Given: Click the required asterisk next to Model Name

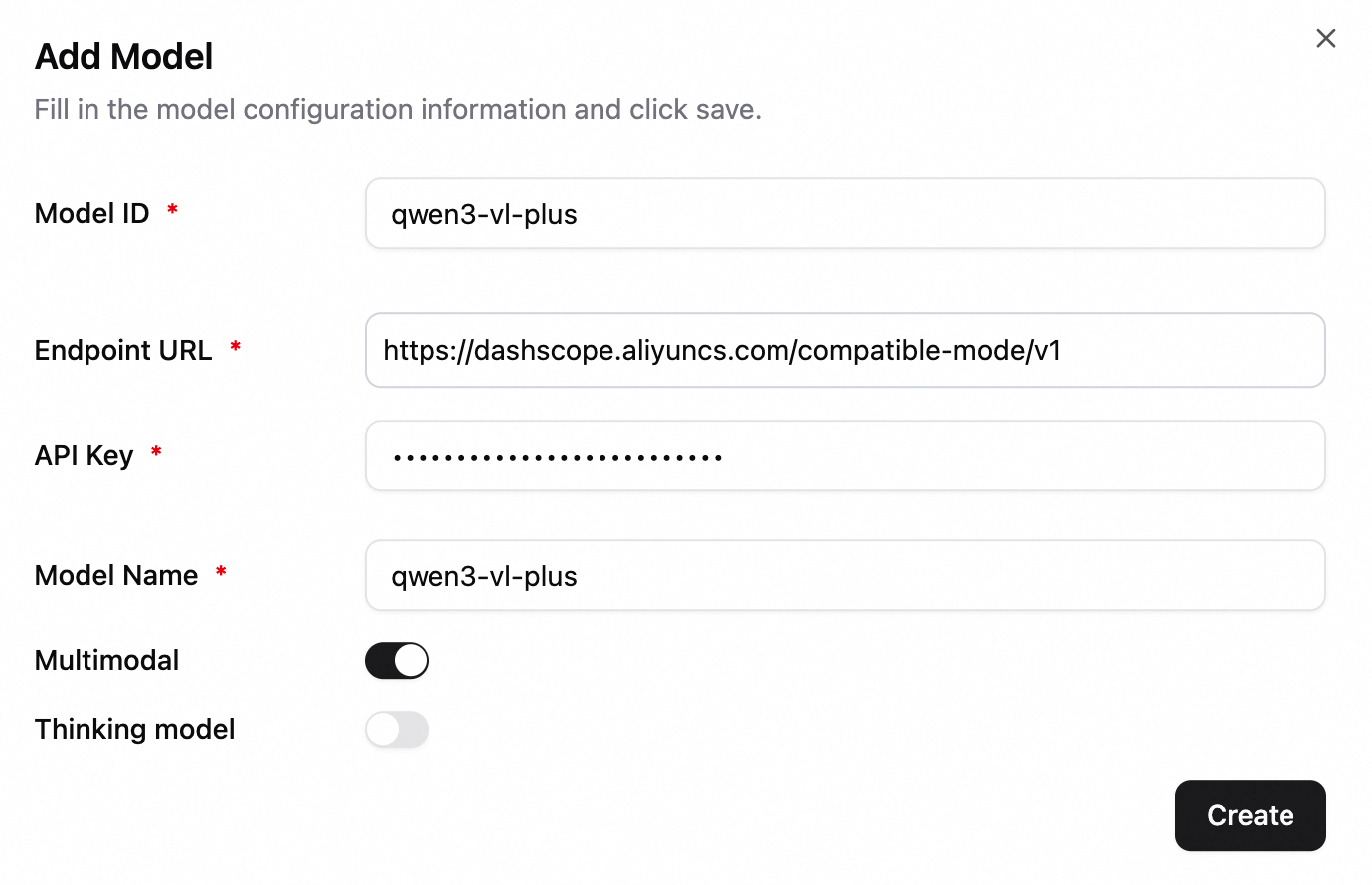Looking at the screenshot, I should (221, 572).
